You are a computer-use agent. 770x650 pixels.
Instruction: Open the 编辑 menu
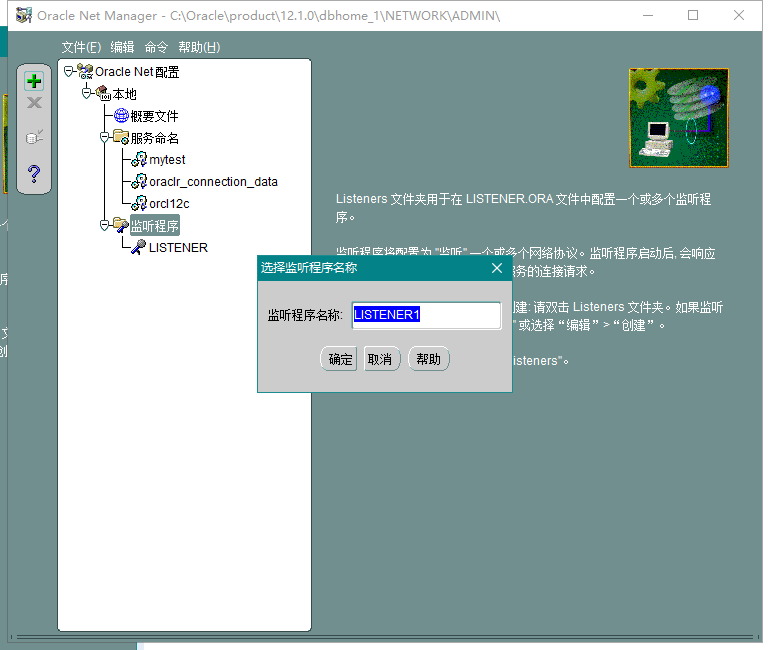pos(122,47)
